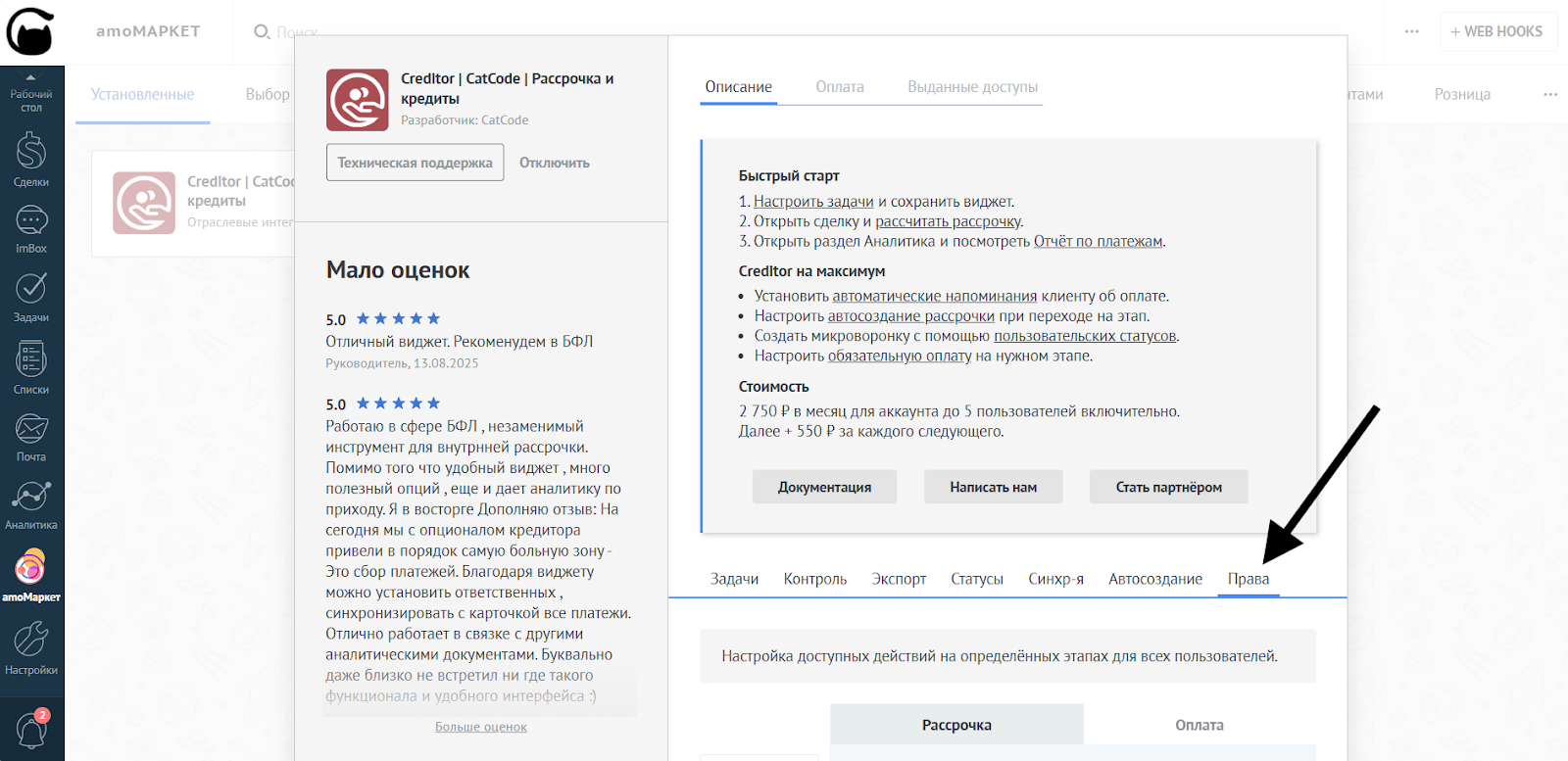Screen dimensions: 1568x761
Task: Collapse the sidebar using the top arrow
Action: [x=30, y=77]
